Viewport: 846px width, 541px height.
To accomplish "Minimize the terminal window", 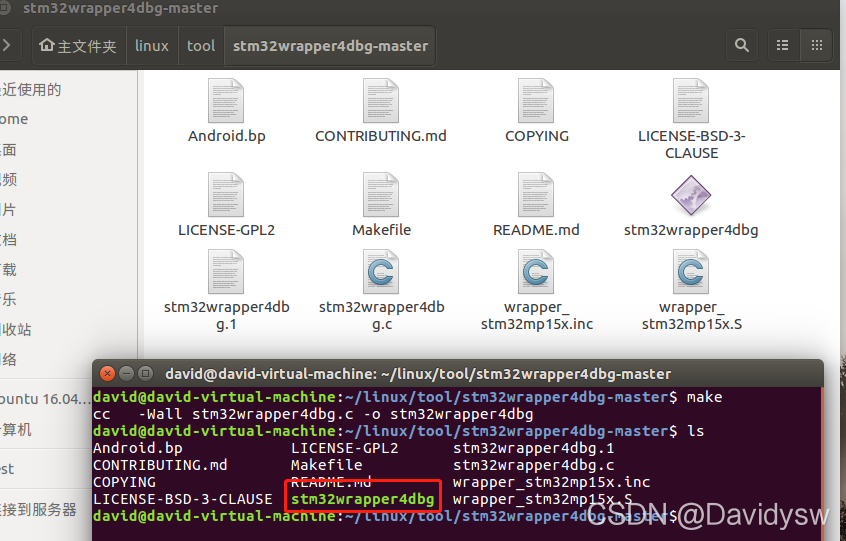I will click(x=126, y=373).
